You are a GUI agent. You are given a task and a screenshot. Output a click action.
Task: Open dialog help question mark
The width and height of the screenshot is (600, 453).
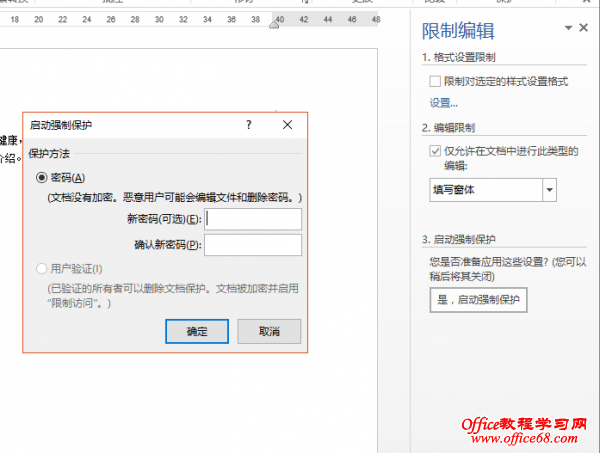pos(249,125)
